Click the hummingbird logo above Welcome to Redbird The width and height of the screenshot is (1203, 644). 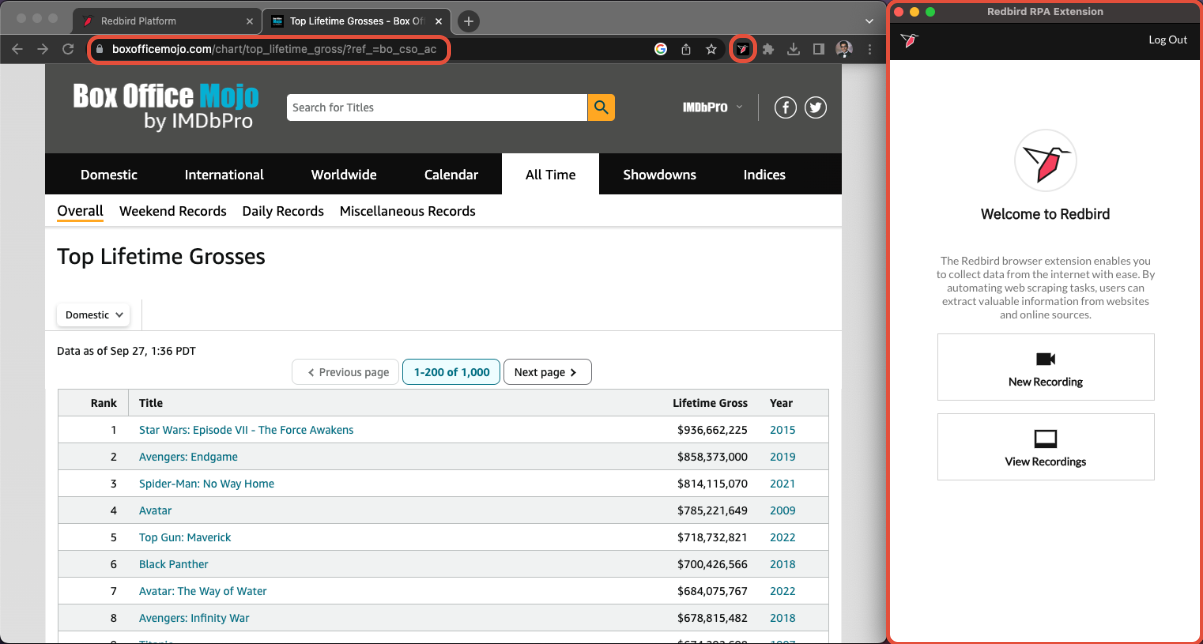pos(1045,160)
